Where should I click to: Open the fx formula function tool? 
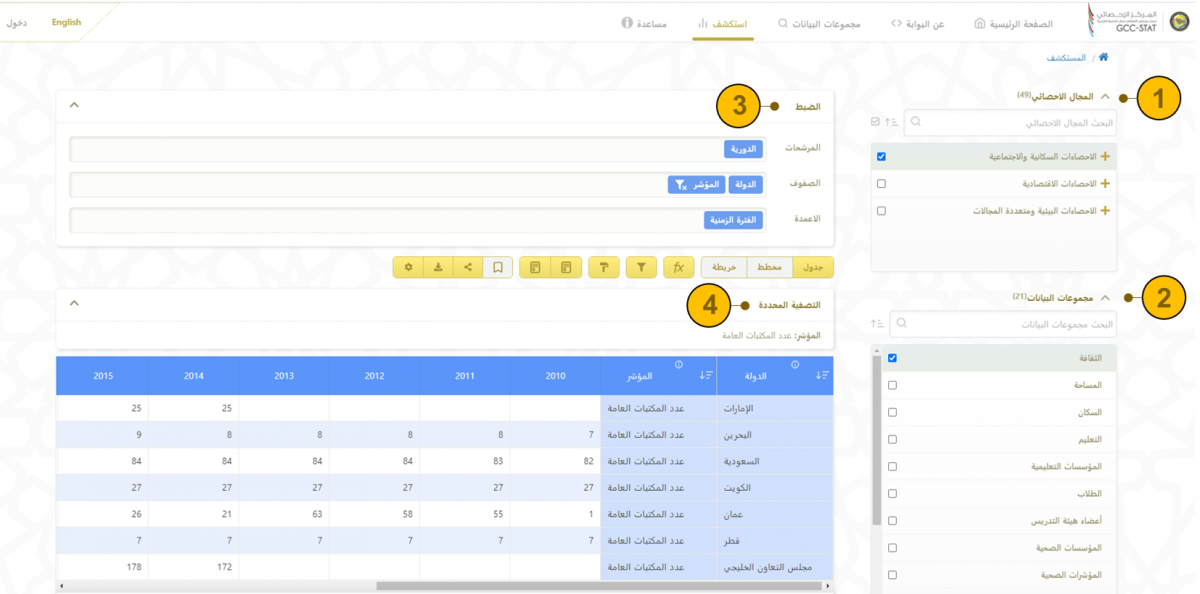click(678, 267)
